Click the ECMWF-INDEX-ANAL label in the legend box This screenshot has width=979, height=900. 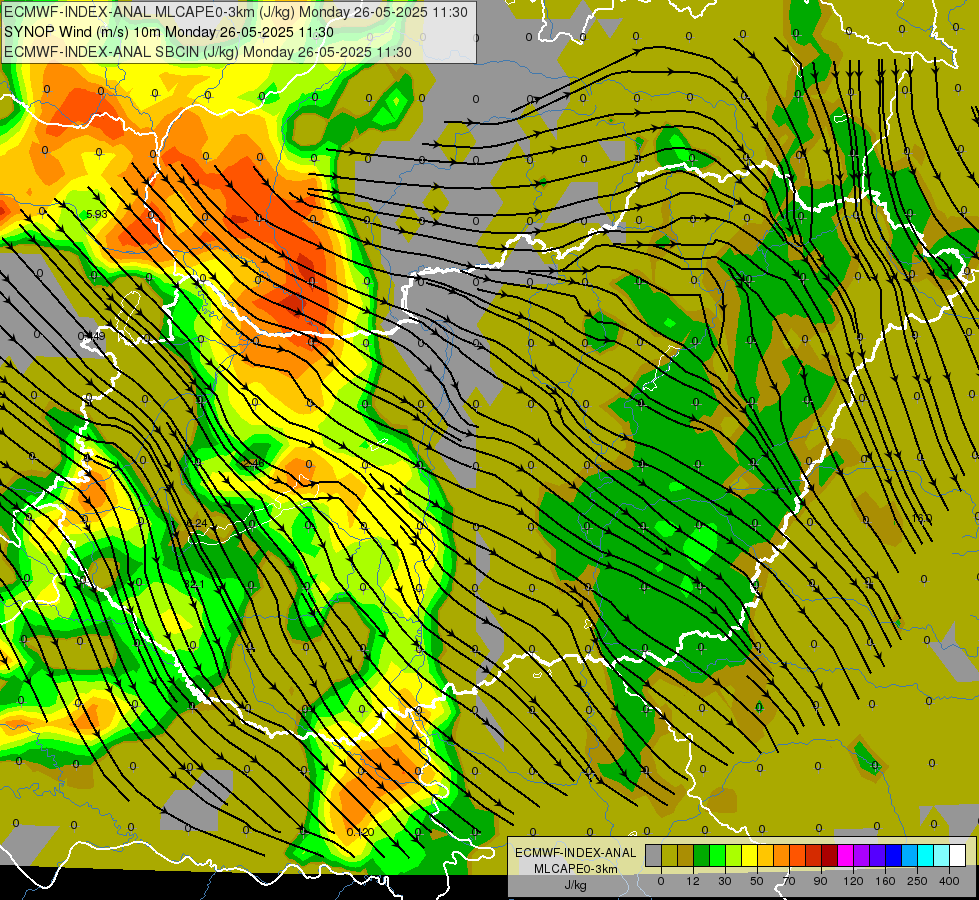575,853
